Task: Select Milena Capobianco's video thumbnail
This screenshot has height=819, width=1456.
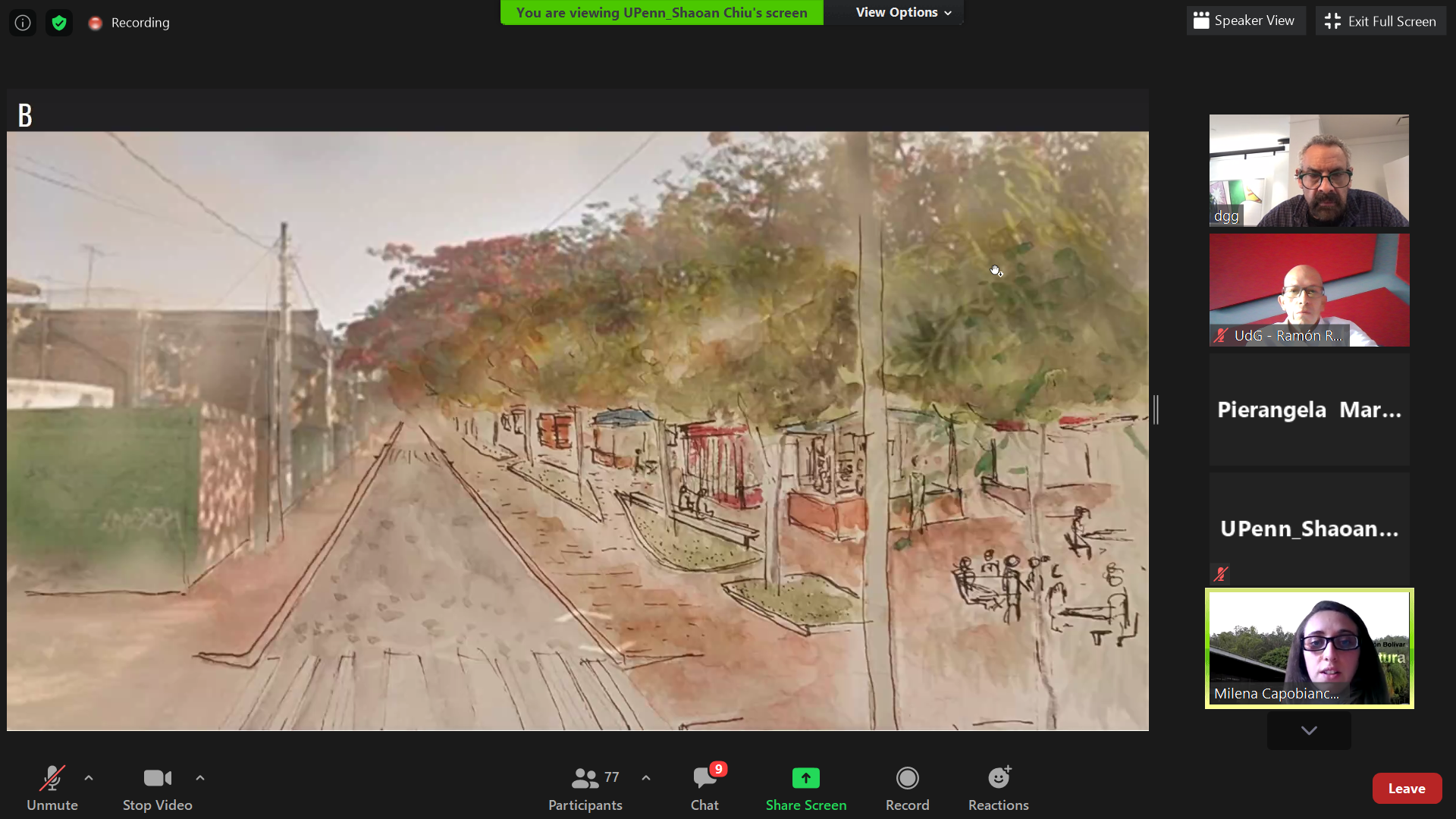Action: [1309, 648]
